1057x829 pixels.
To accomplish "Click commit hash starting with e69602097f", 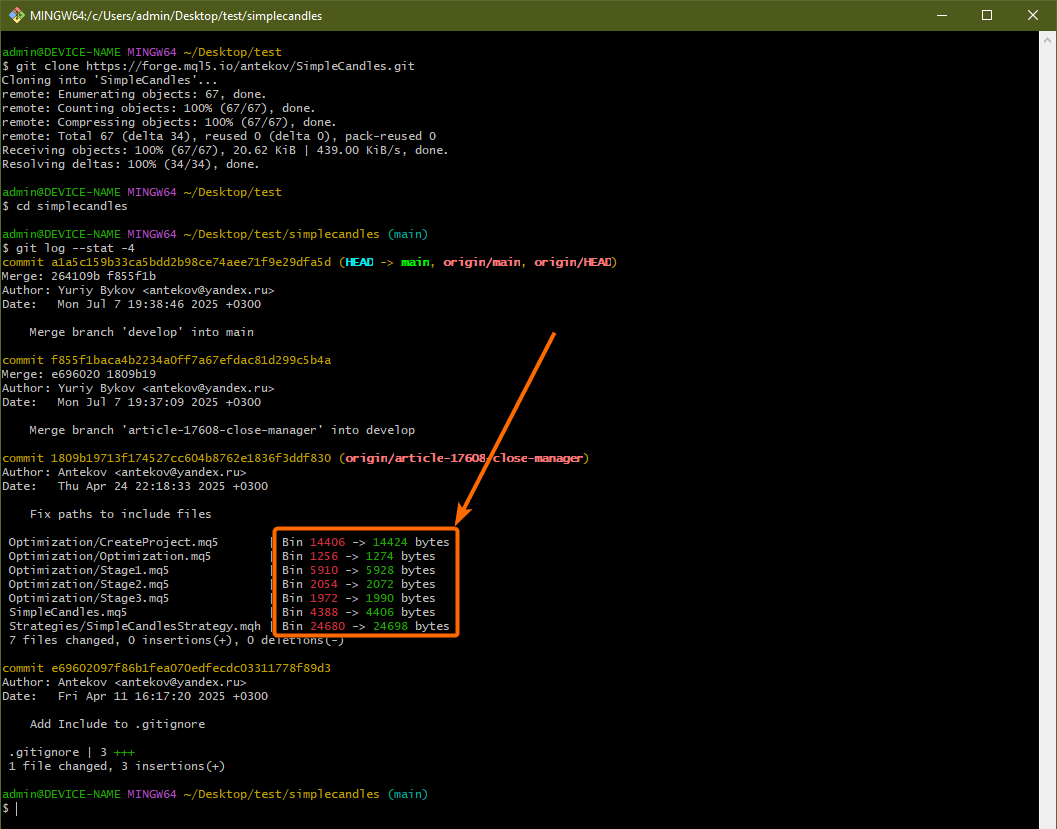I will 191,668.
